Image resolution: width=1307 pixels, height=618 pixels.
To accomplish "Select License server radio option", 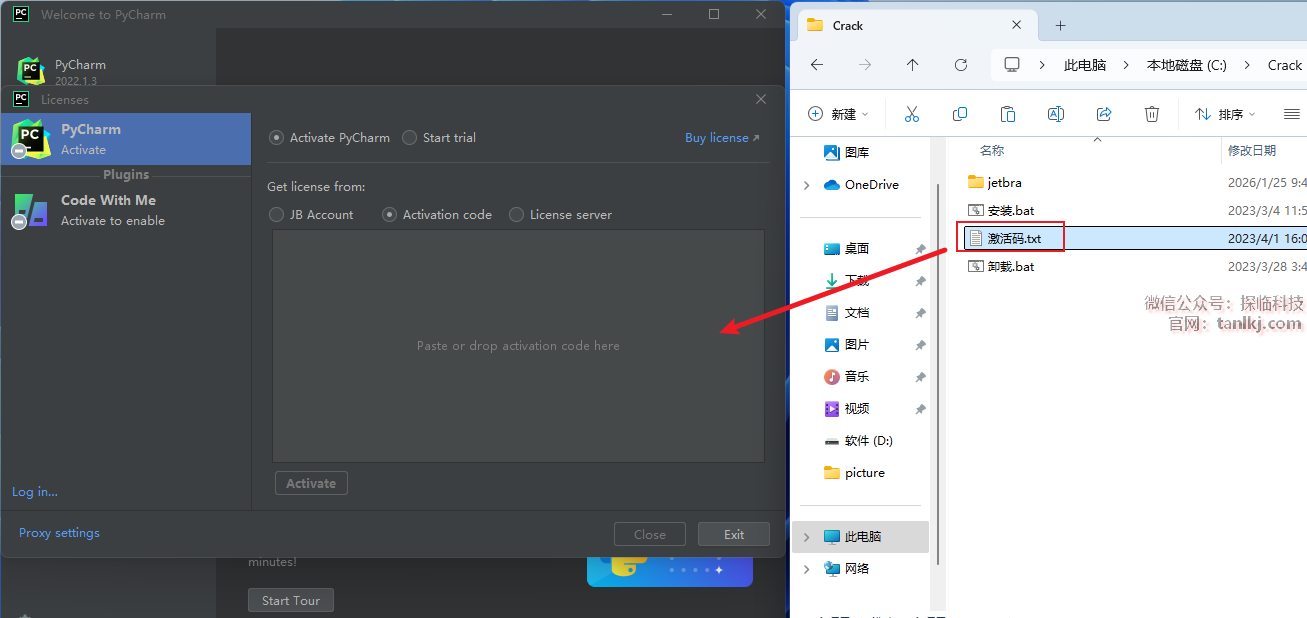I will tap(517, 215).
